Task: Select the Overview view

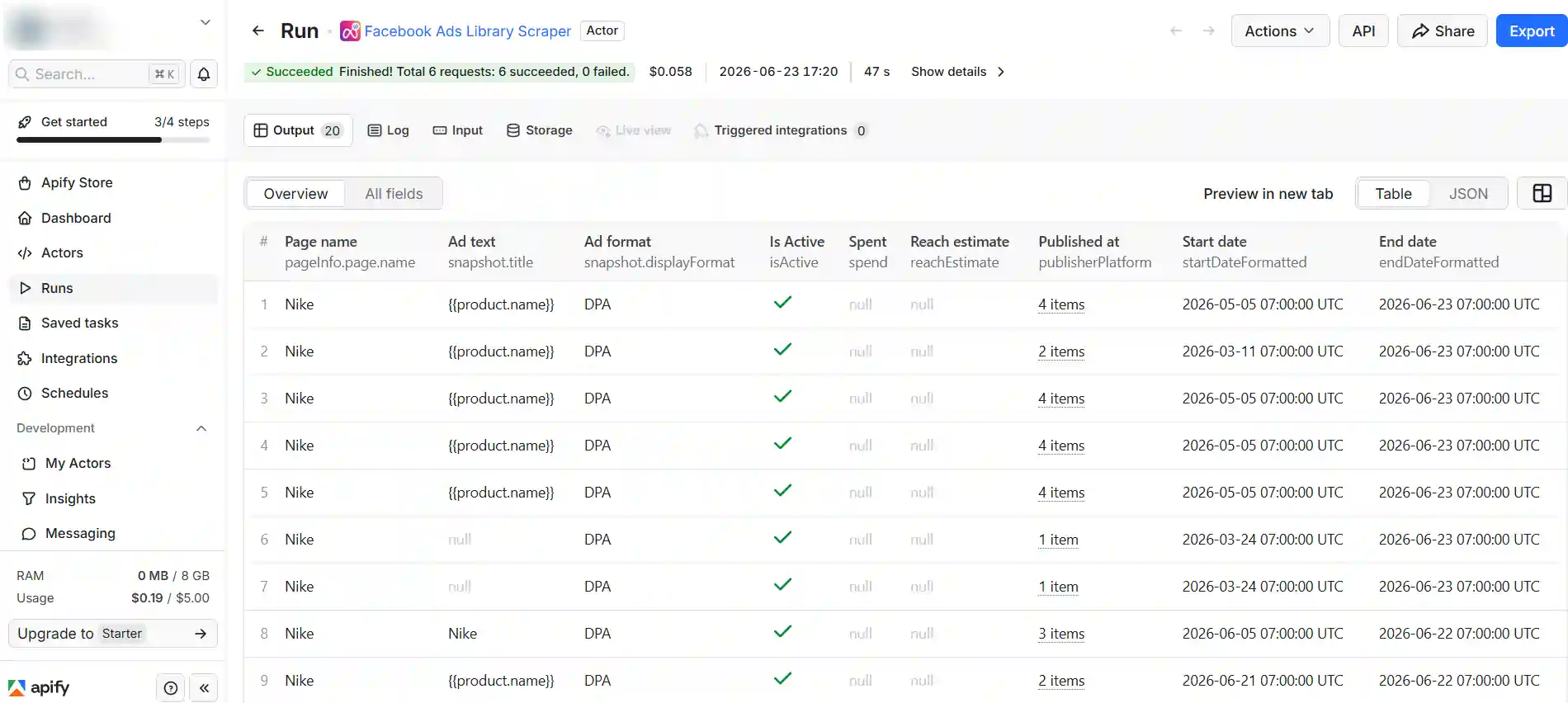Action: tap(295, 193)
